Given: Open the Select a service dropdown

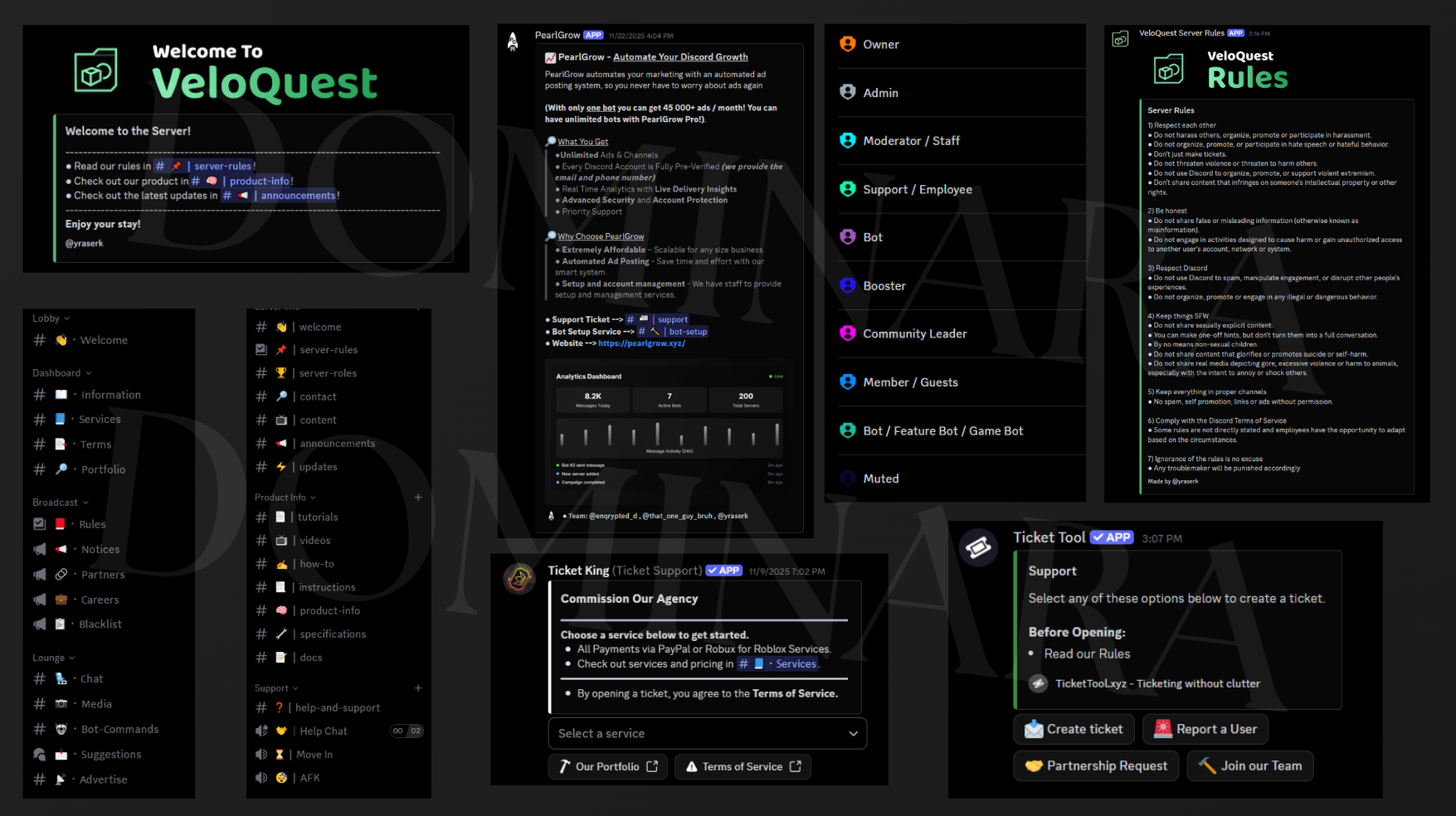Looking at the screenshot, I should [x=707, y=733].
